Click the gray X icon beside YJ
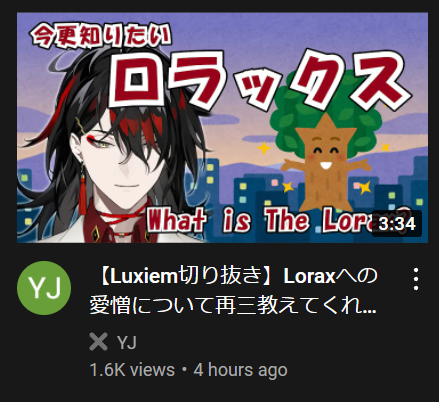 click(98, 342)
